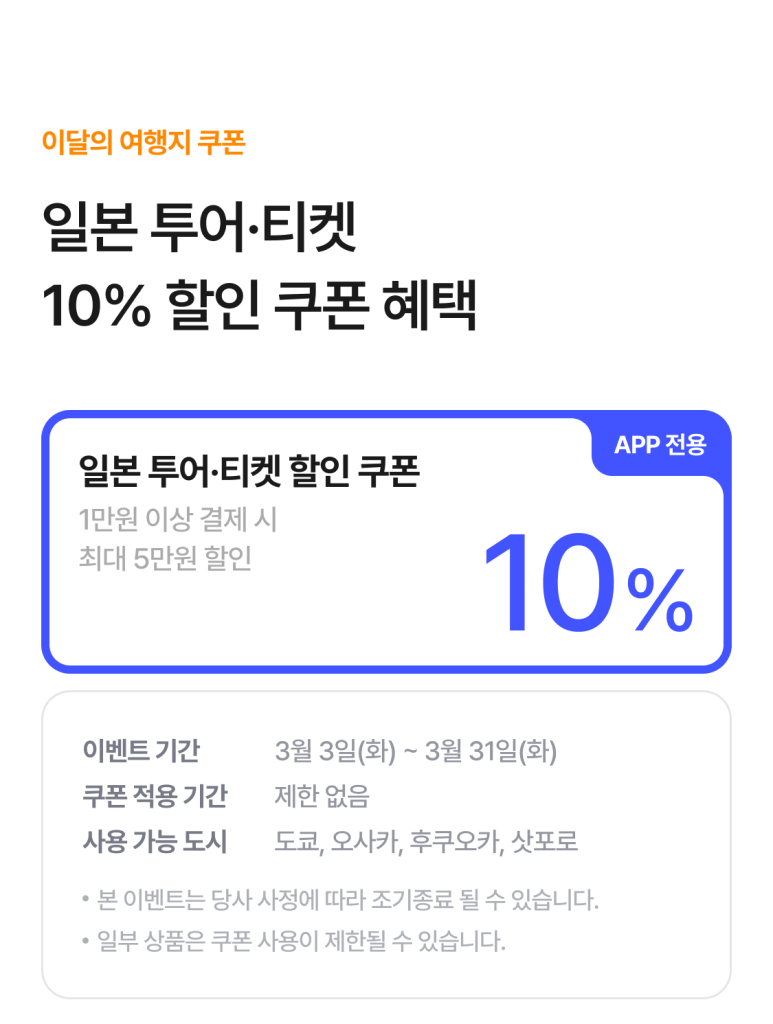This screenshot has width=773, height=1024.
Task: Click the '이벤트 기간' label
Action: tap(141, 750)
